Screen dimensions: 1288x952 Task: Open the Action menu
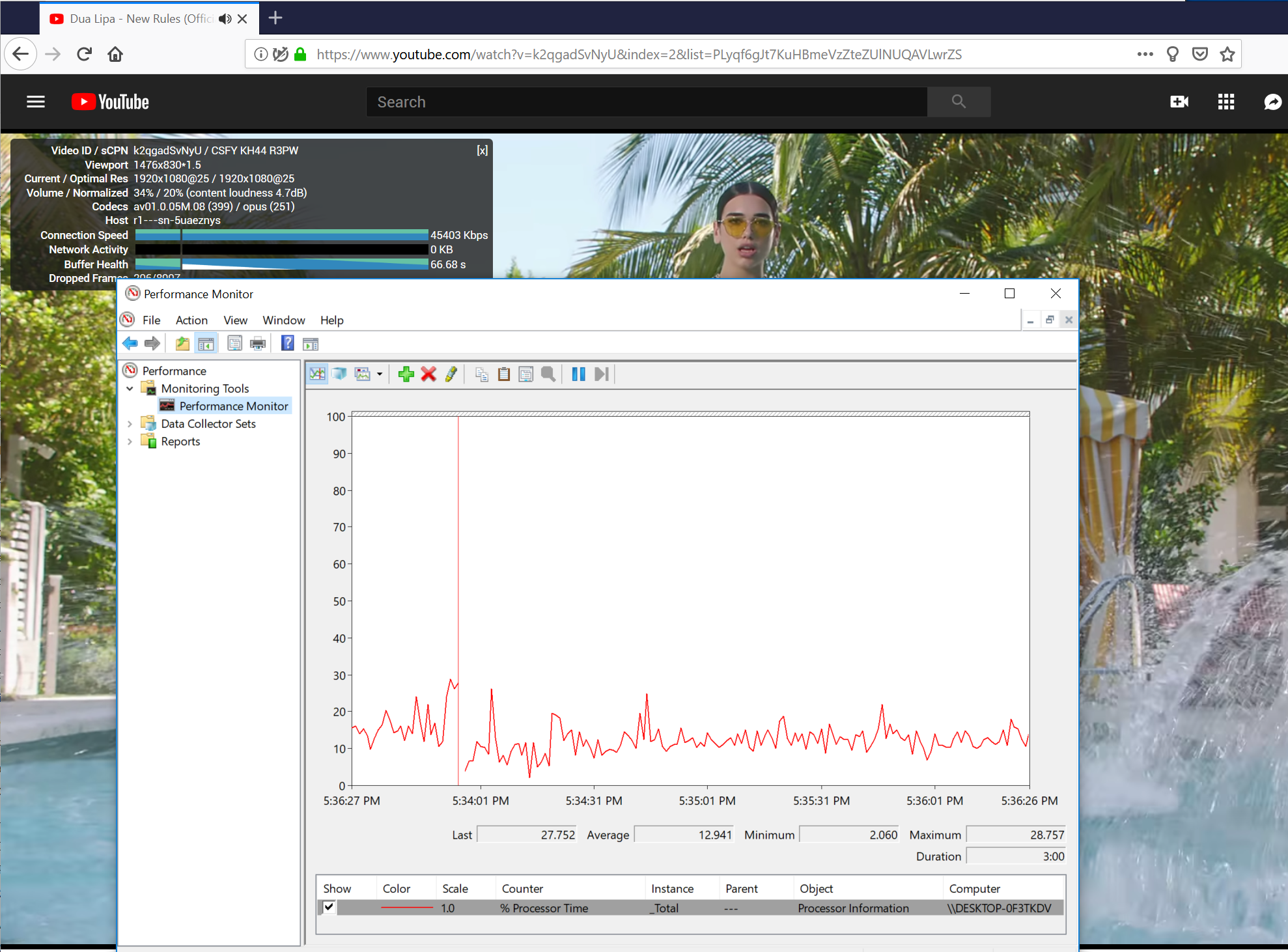pos(191,320)
